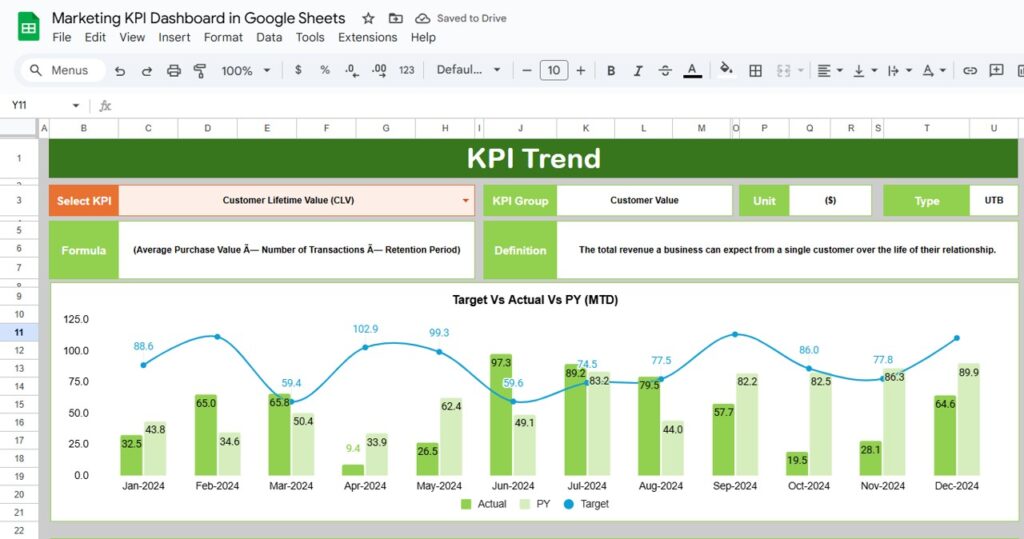Click the Definition text cell
The image size is (1024, 539).
click(787, 250)
